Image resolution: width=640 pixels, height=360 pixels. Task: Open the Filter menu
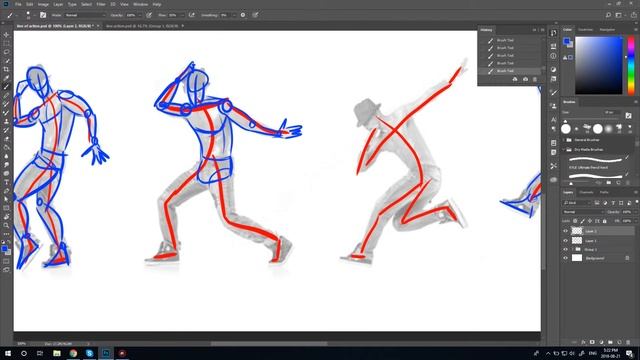pyautogui.click(x=101, y=4)
